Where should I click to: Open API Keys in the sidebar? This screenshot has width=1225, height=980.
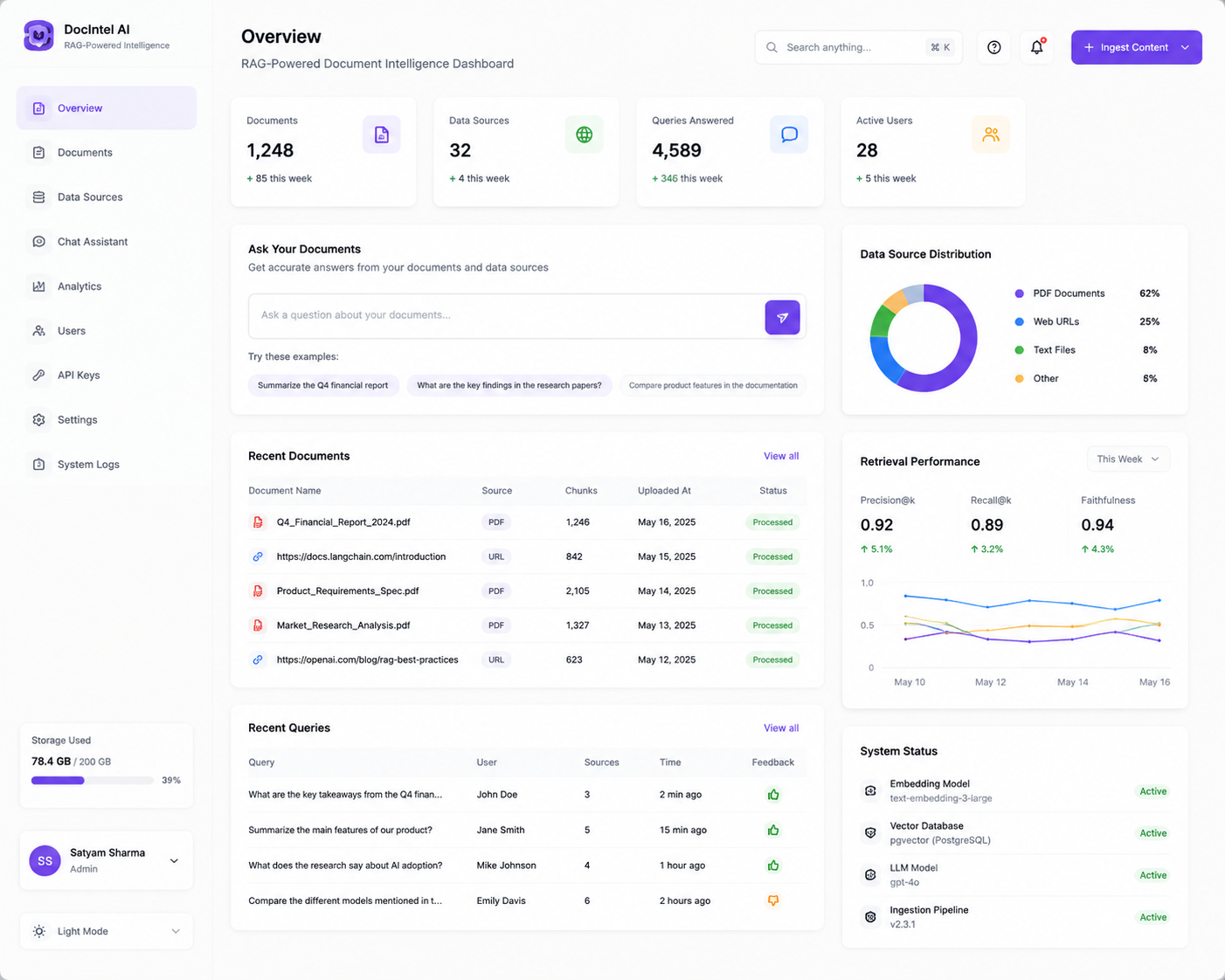click(x=107, y=376)
